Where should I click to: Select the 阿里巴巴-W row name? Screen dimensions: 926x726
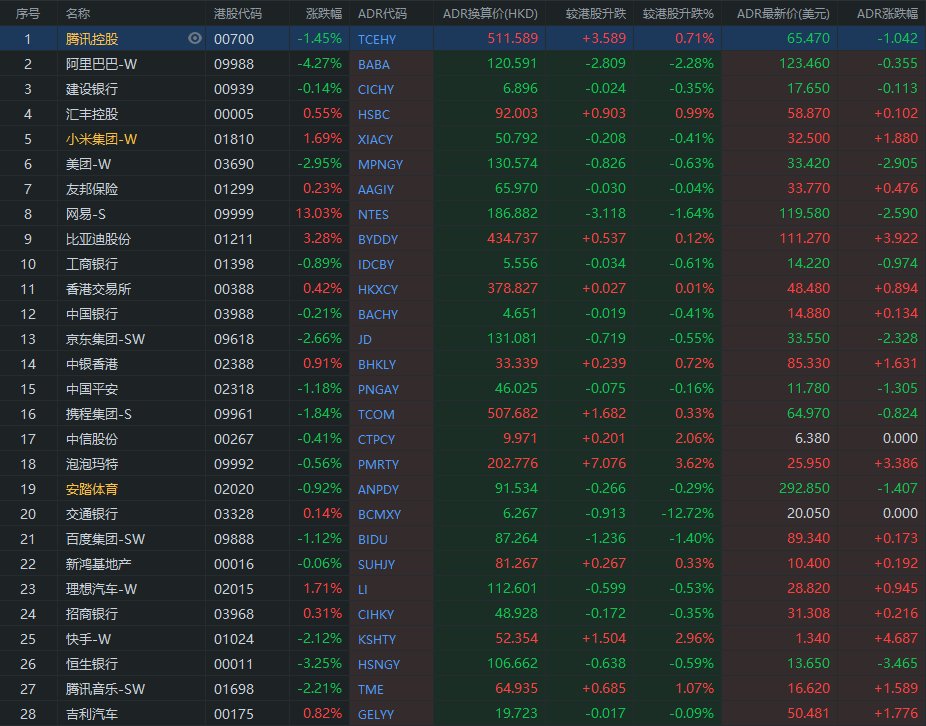click(x=102, y=64)
